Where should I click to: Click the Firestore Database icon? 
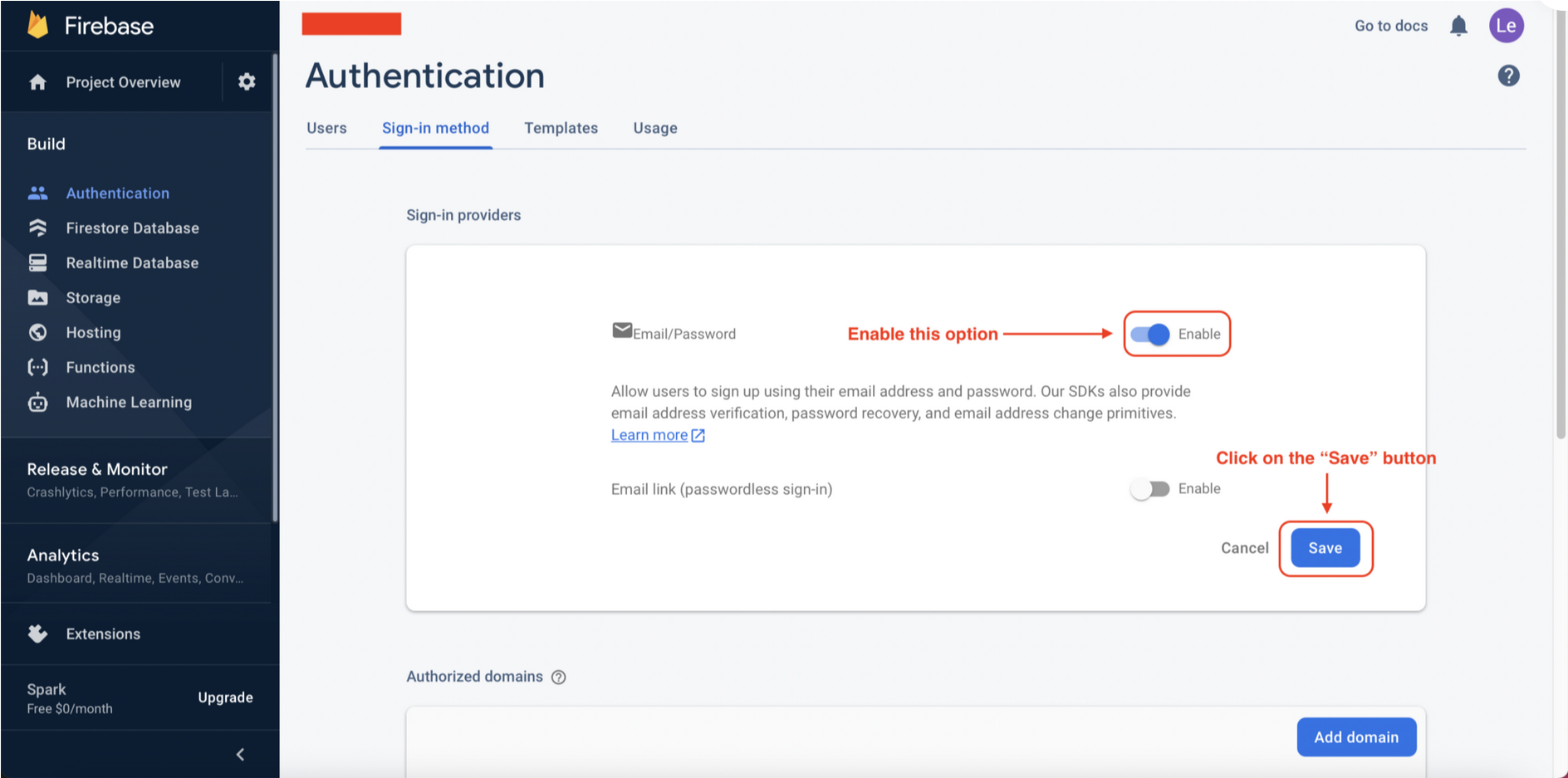(37, 228)
